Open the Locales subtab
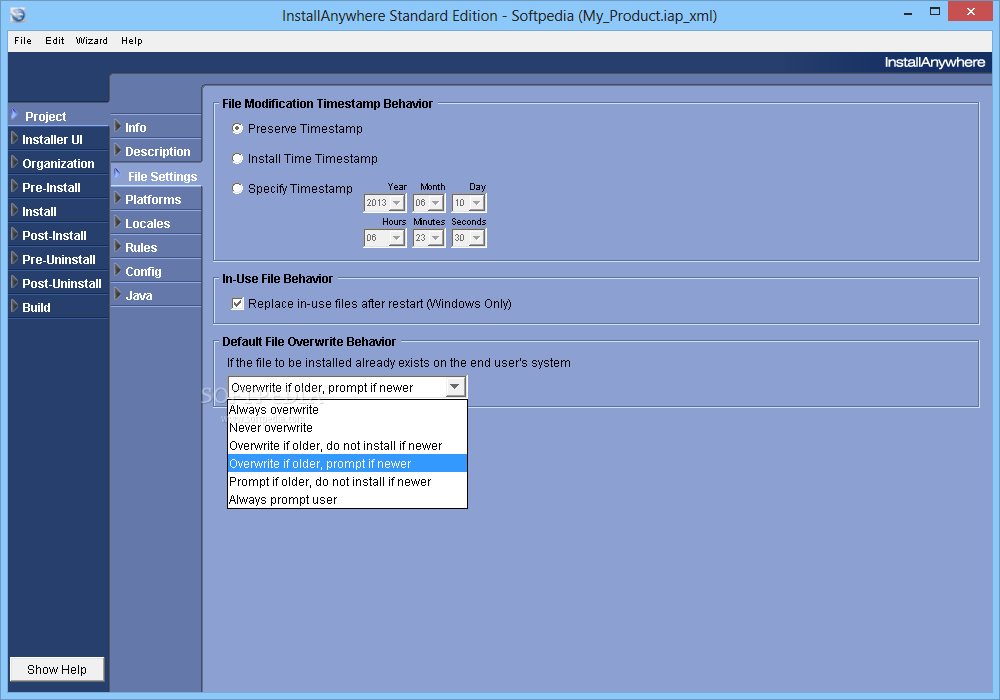Screen dimensions: 1000x700 coord(156,224)
